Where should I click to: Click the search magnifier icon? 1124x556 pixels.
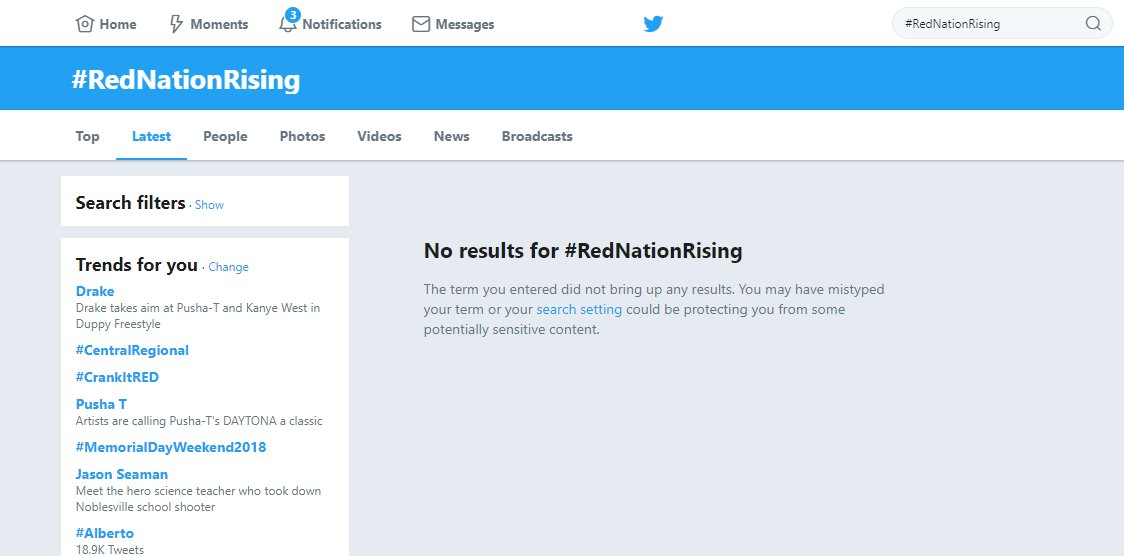[1093, 24]
